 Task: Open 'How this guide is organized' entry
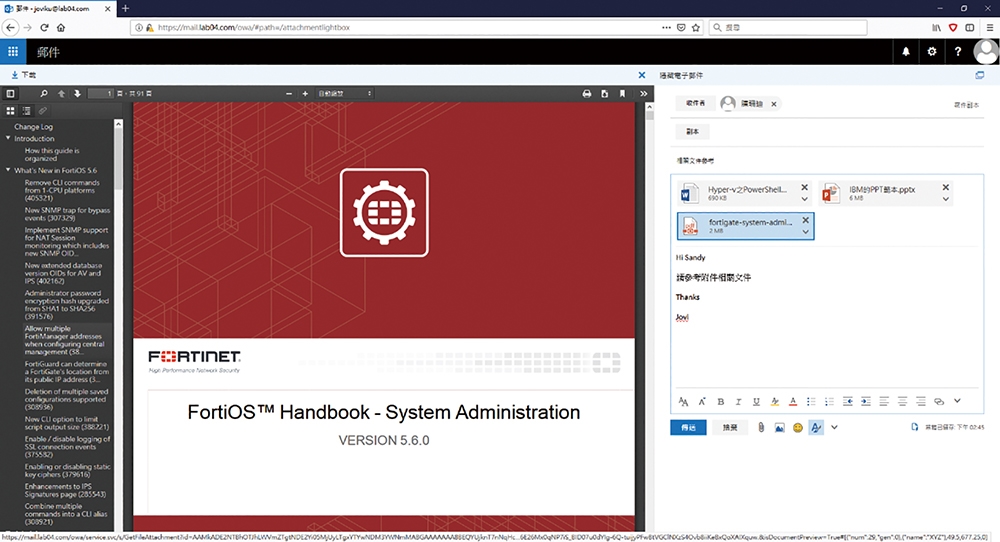(x=52, y=154)
